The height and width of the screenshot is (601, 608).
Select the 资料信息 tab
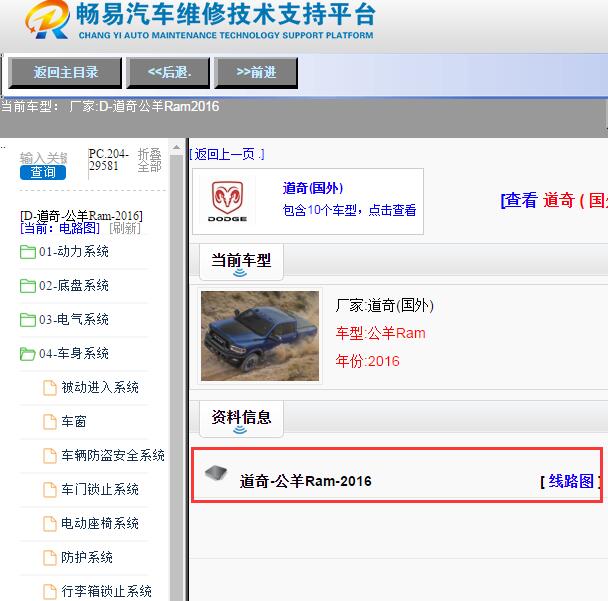tap(241, 418)
